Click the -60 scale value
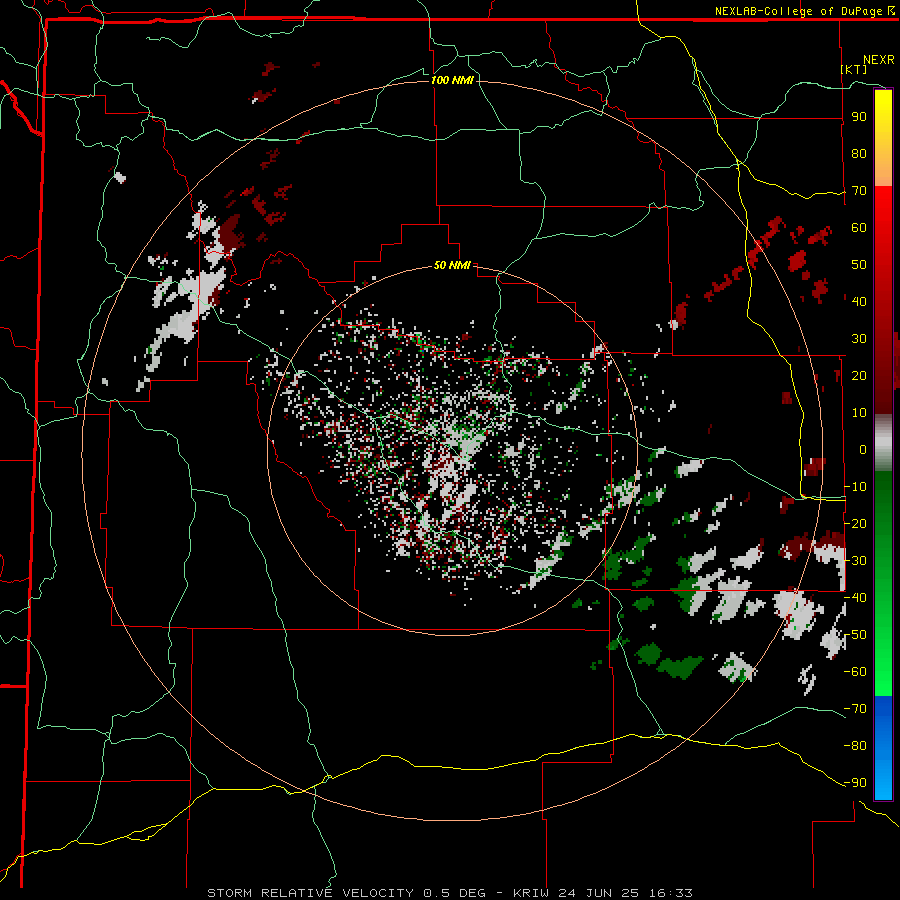The height and width of the screenshot is (900, 900). pos(855,672)
